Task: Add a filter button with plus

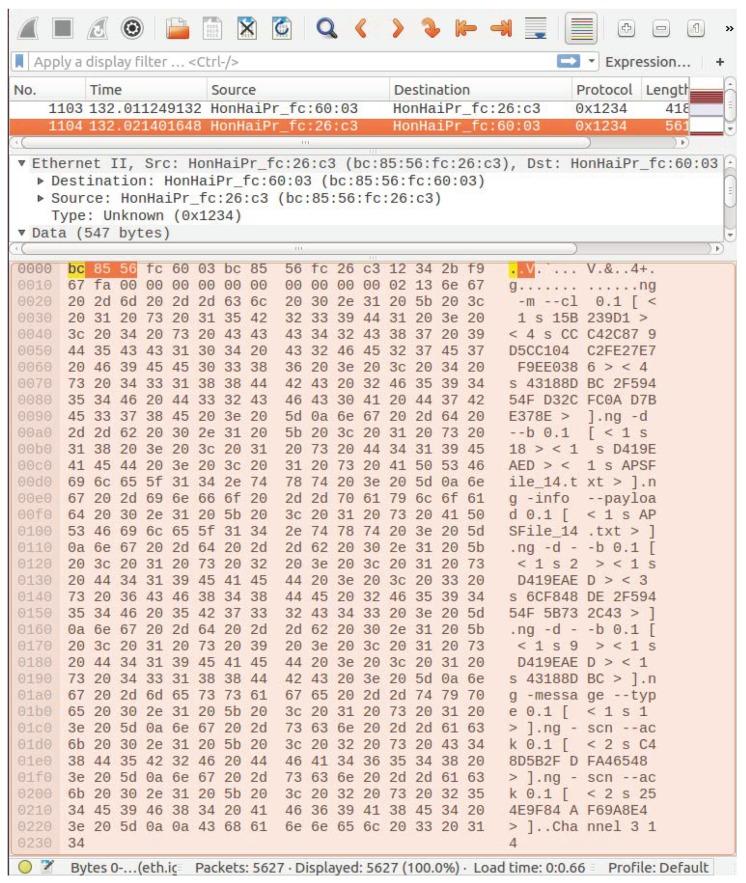Action: 720,61
